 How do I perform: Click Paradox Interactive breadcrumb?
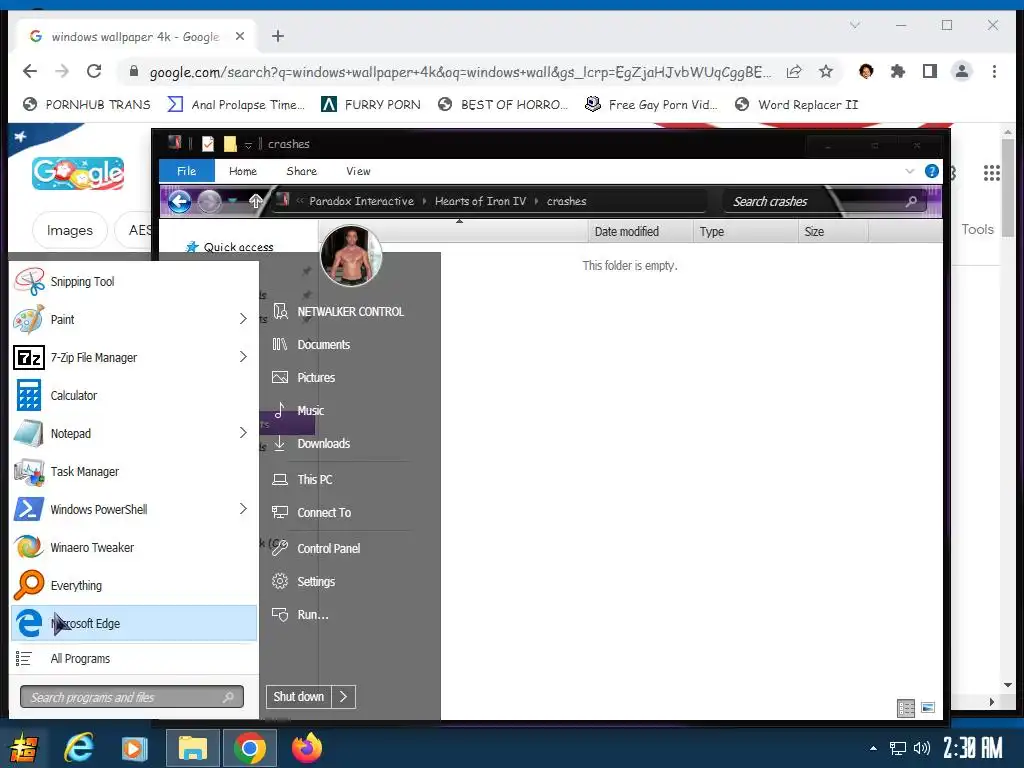[x=361, y=201]
